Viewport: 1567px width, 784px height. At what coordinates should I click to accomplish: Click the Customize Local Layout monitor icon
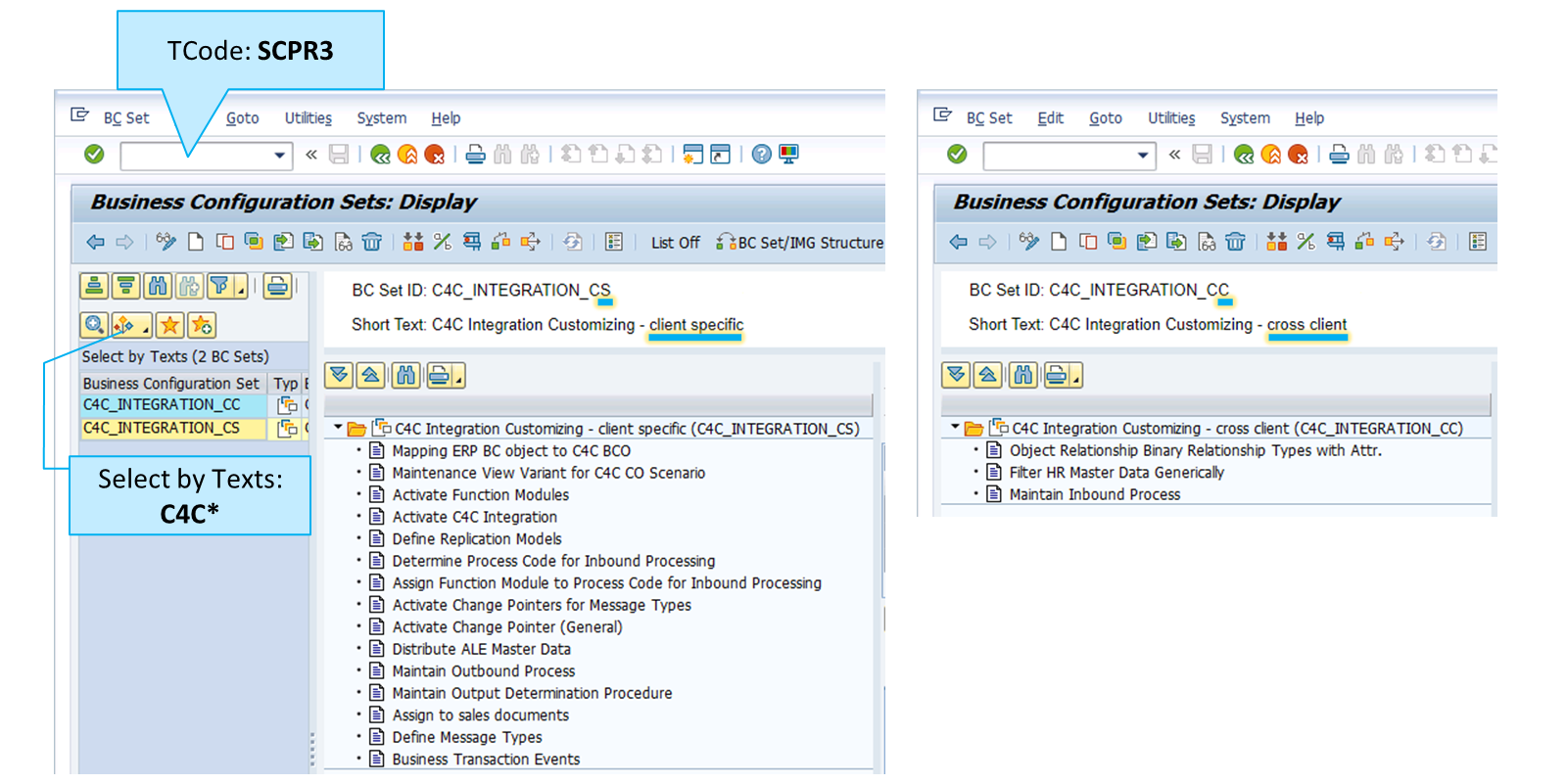coord(788,154)
